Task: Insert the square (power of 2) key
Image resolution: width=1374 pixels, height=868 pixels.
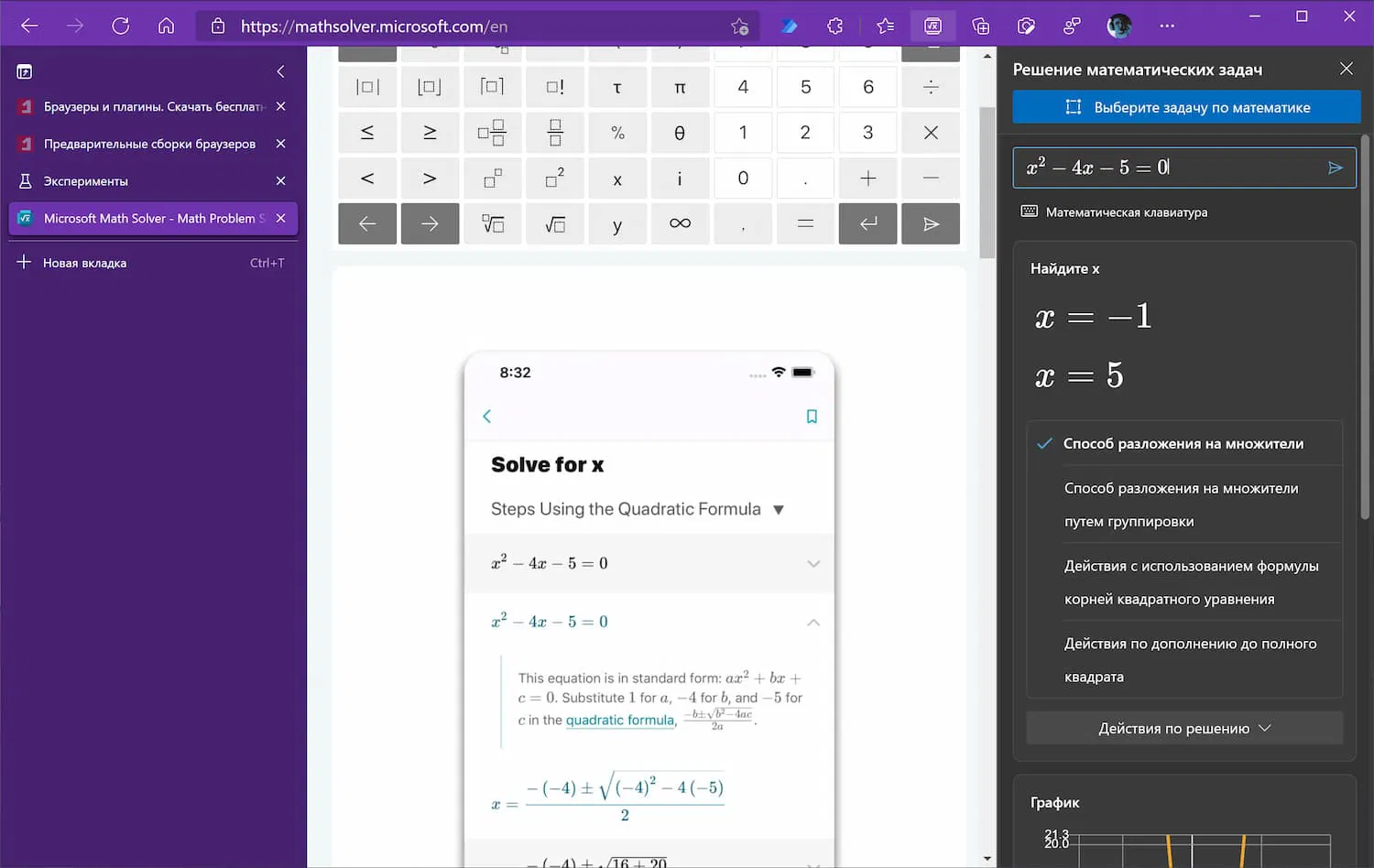Action: [555, 179]
